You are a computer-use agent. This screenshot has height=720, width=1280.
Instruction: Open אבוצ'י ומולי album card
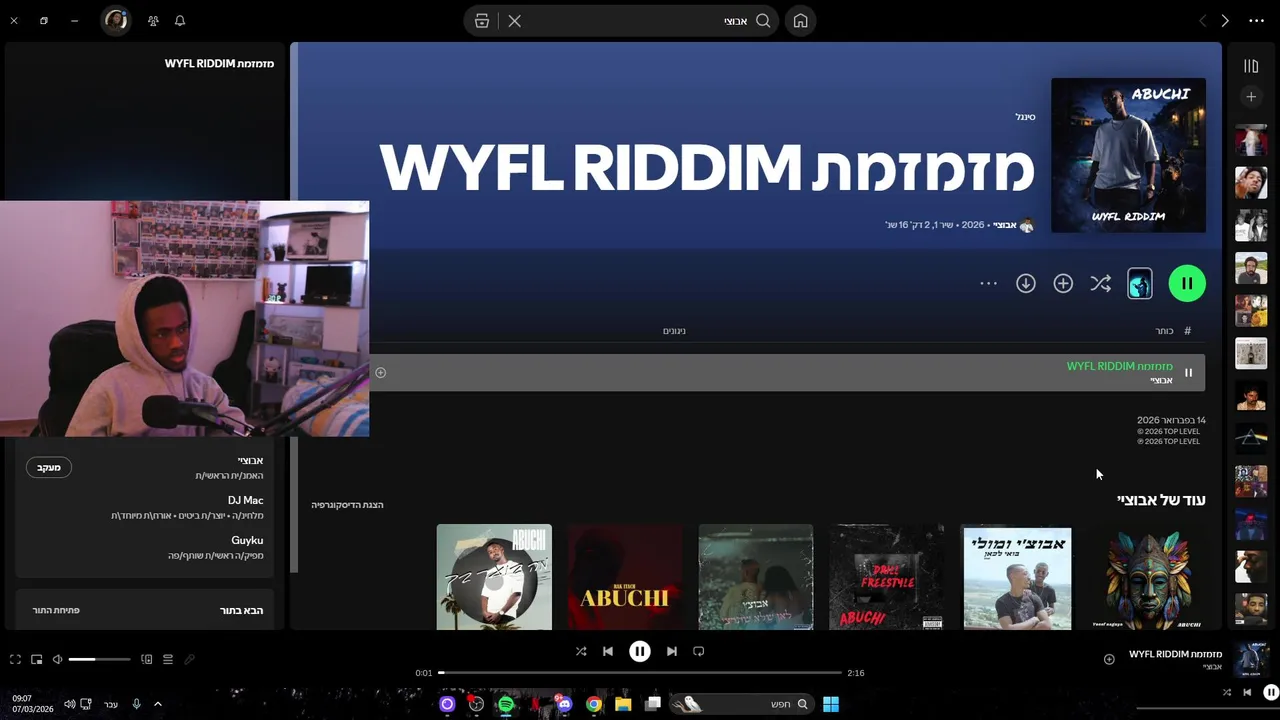pos(1017,578)
